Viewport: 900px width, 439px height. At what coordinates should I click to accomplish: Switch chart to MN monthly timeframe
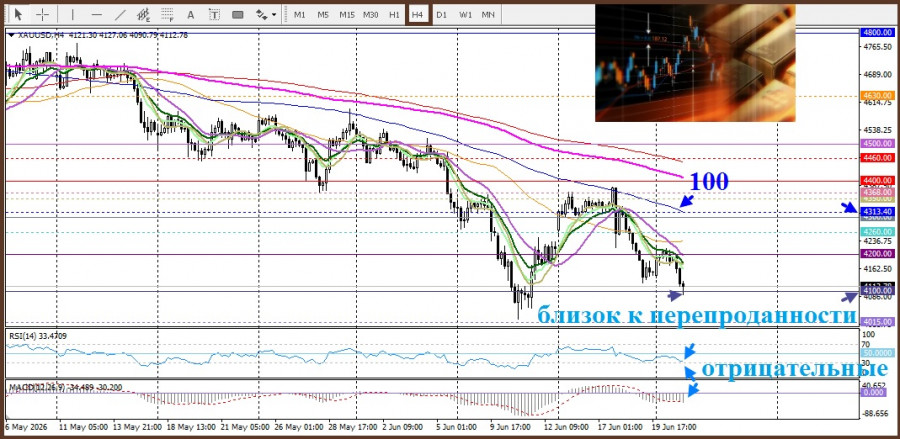pos(488,15)
